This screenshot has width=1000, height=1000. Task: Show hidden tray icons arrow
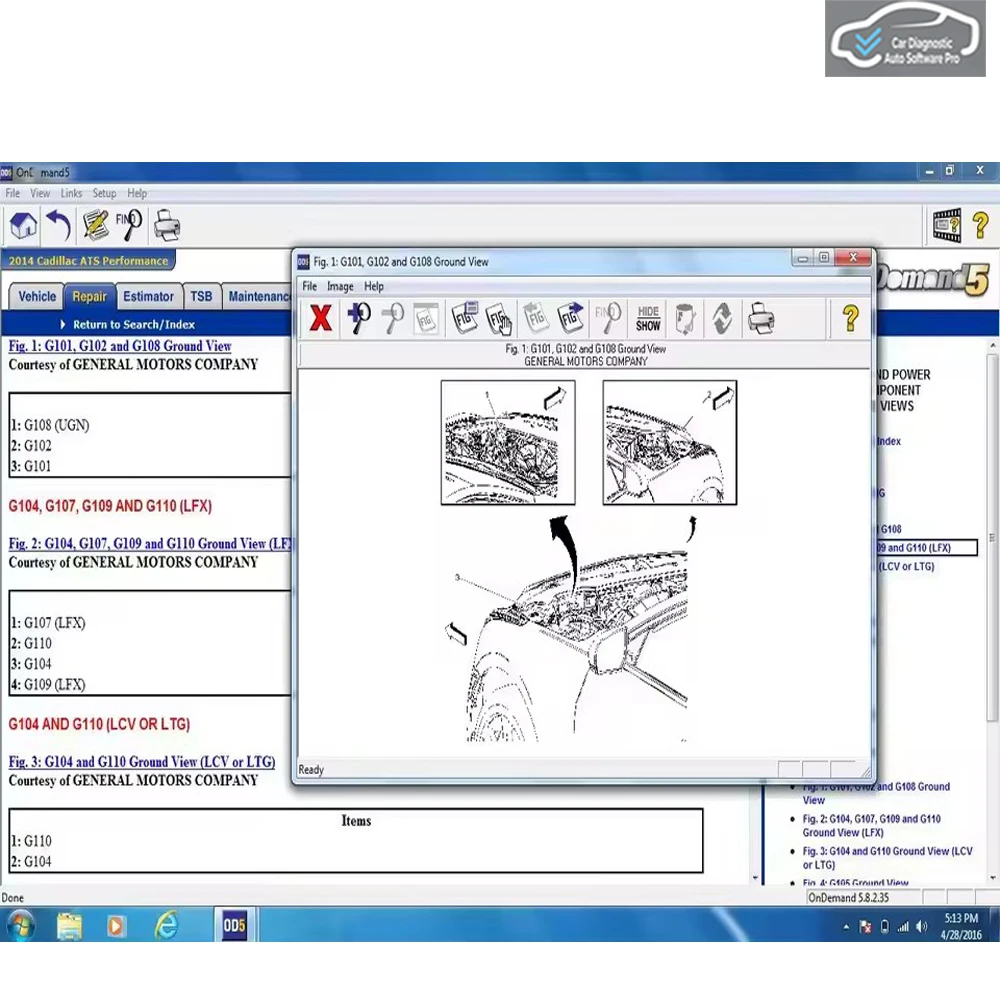click(x=846, y=927)
